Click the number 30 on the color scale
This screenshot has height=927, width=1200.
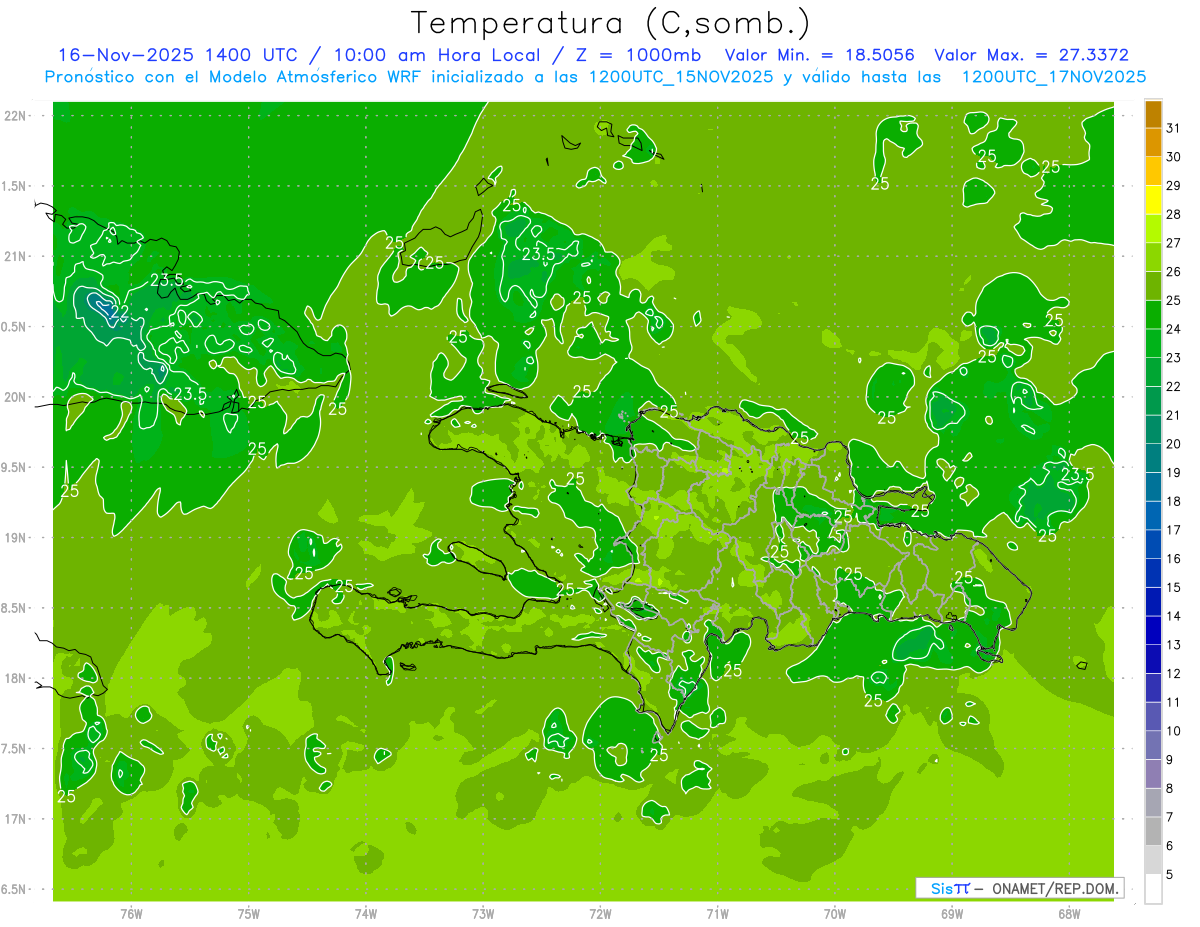tap(1174, 157)
